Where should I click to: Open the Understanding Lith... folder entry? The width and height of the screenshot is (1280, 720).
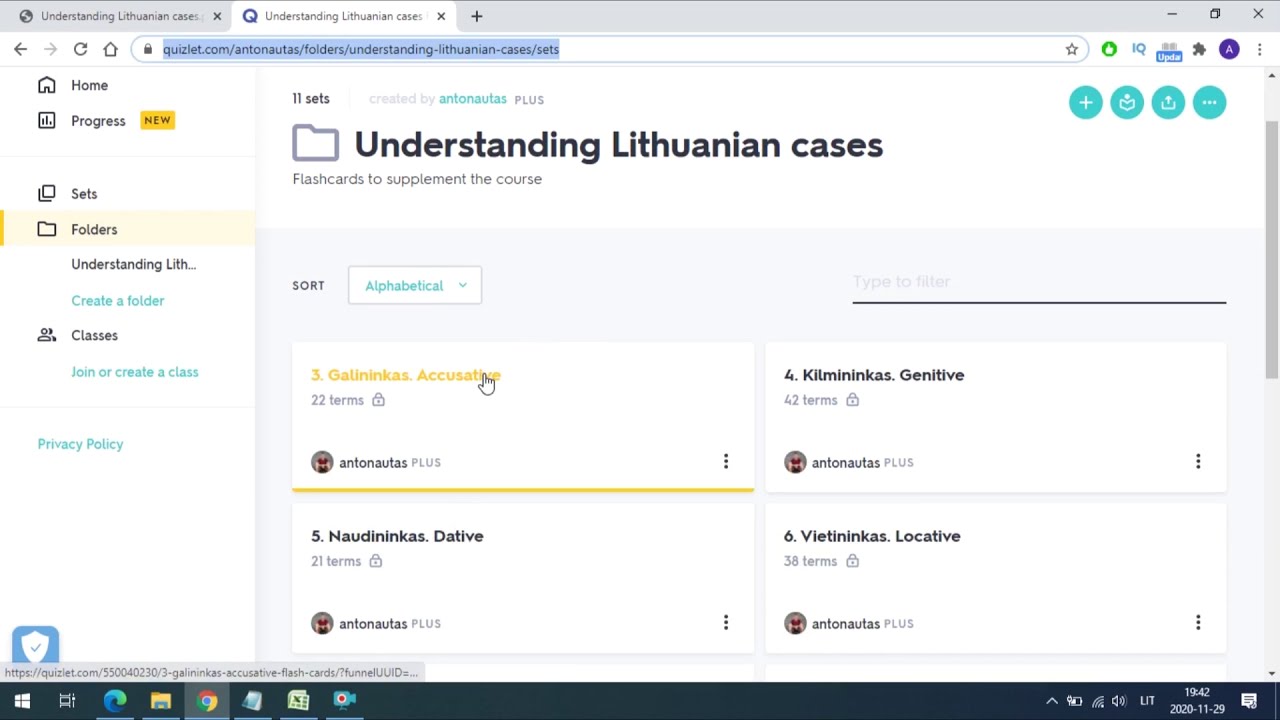(x=133, y=264)
